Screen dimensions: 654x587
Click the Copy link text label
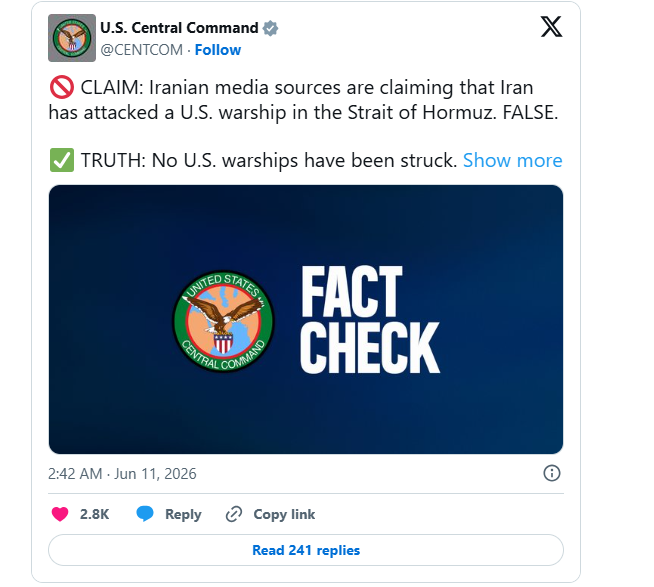click(284, 514)
